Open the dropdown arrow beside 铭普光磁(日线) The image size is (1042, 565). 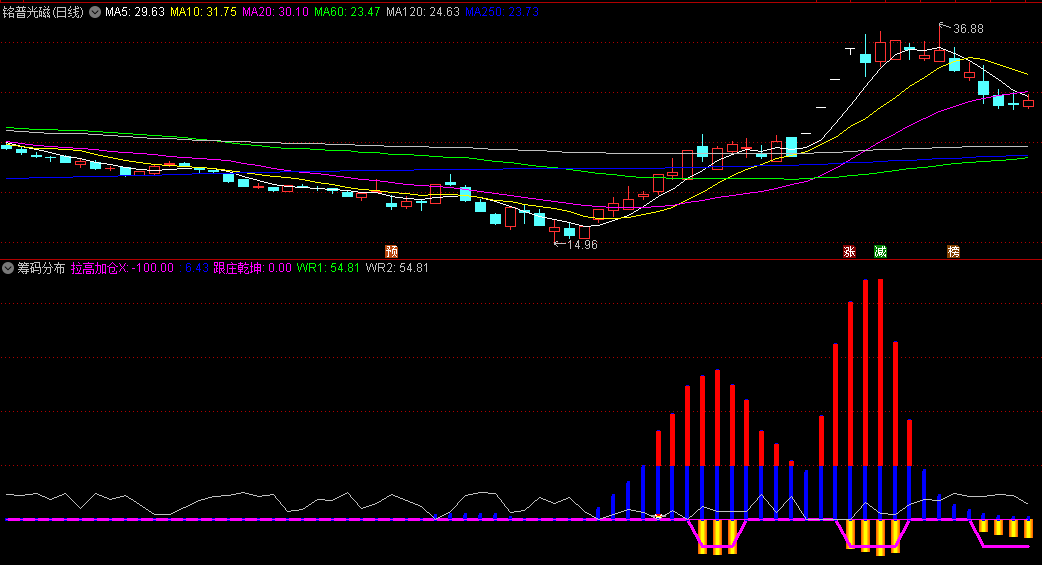[x=95, y=12]
